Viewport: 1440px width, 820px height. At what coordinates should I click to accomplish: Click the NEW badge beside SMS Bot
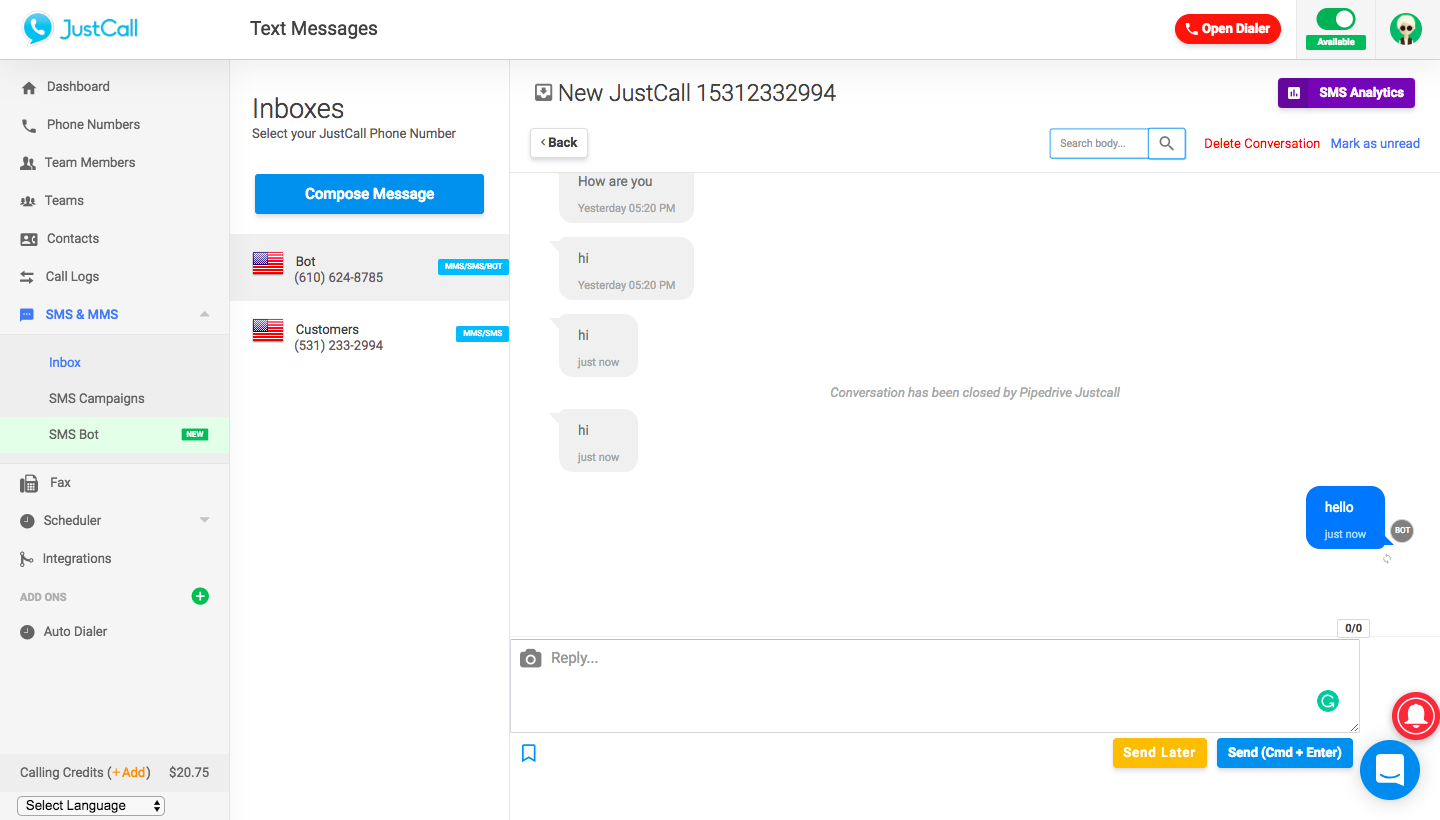195,435
